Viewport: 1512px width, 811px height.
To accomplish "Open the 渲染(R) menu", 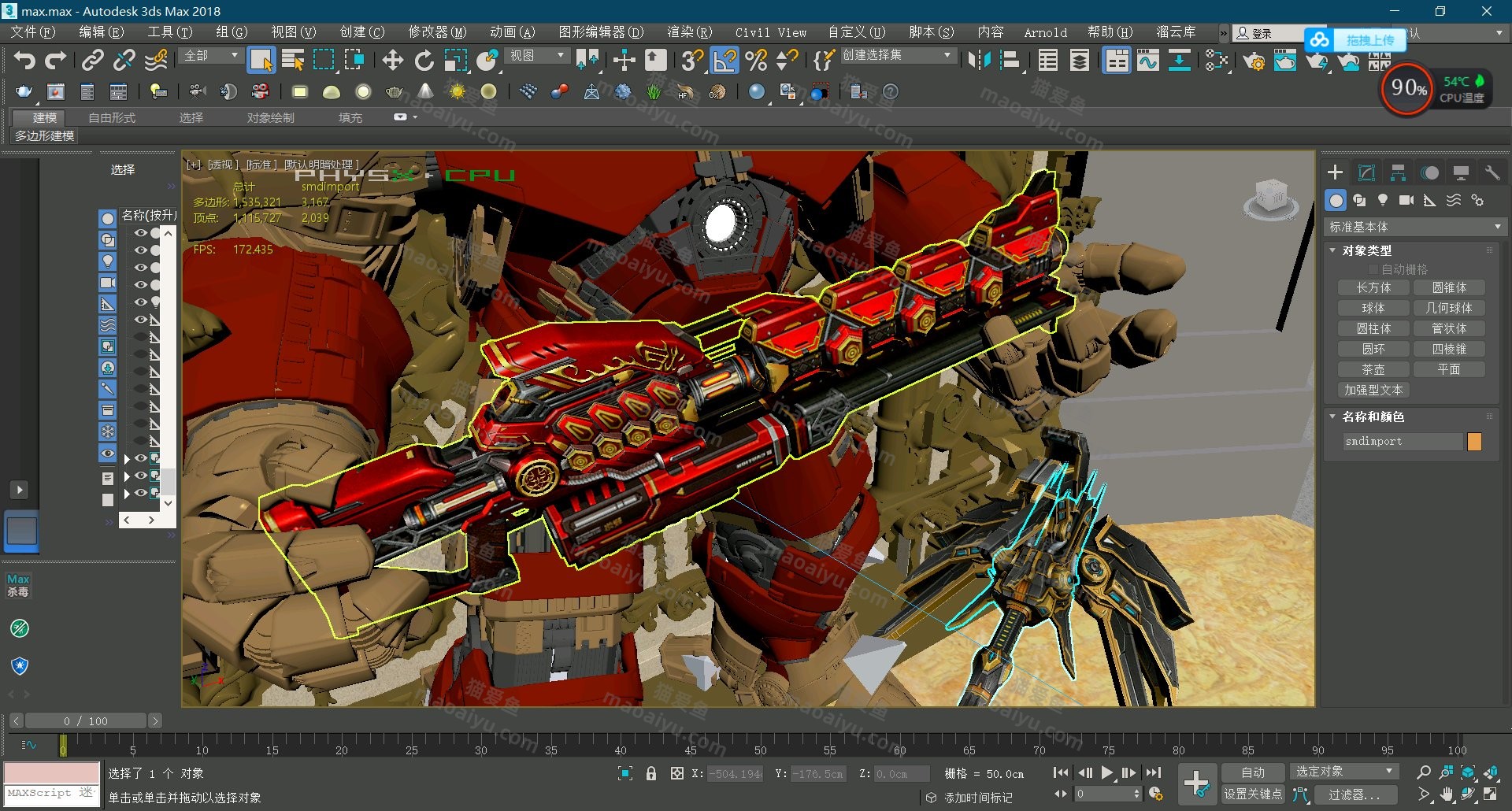I will pos(688,32).
